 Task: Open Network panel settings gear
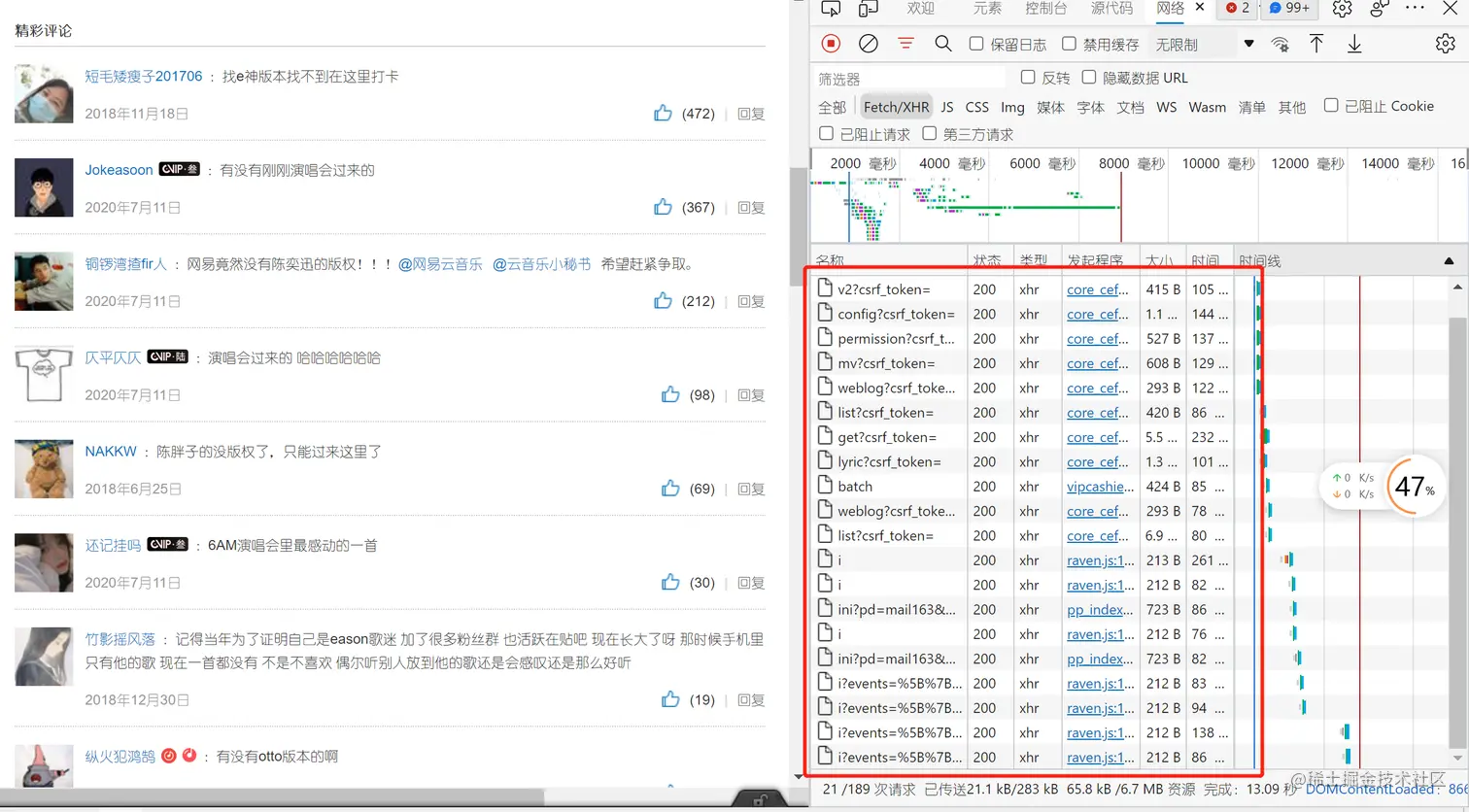(1446, 44)
